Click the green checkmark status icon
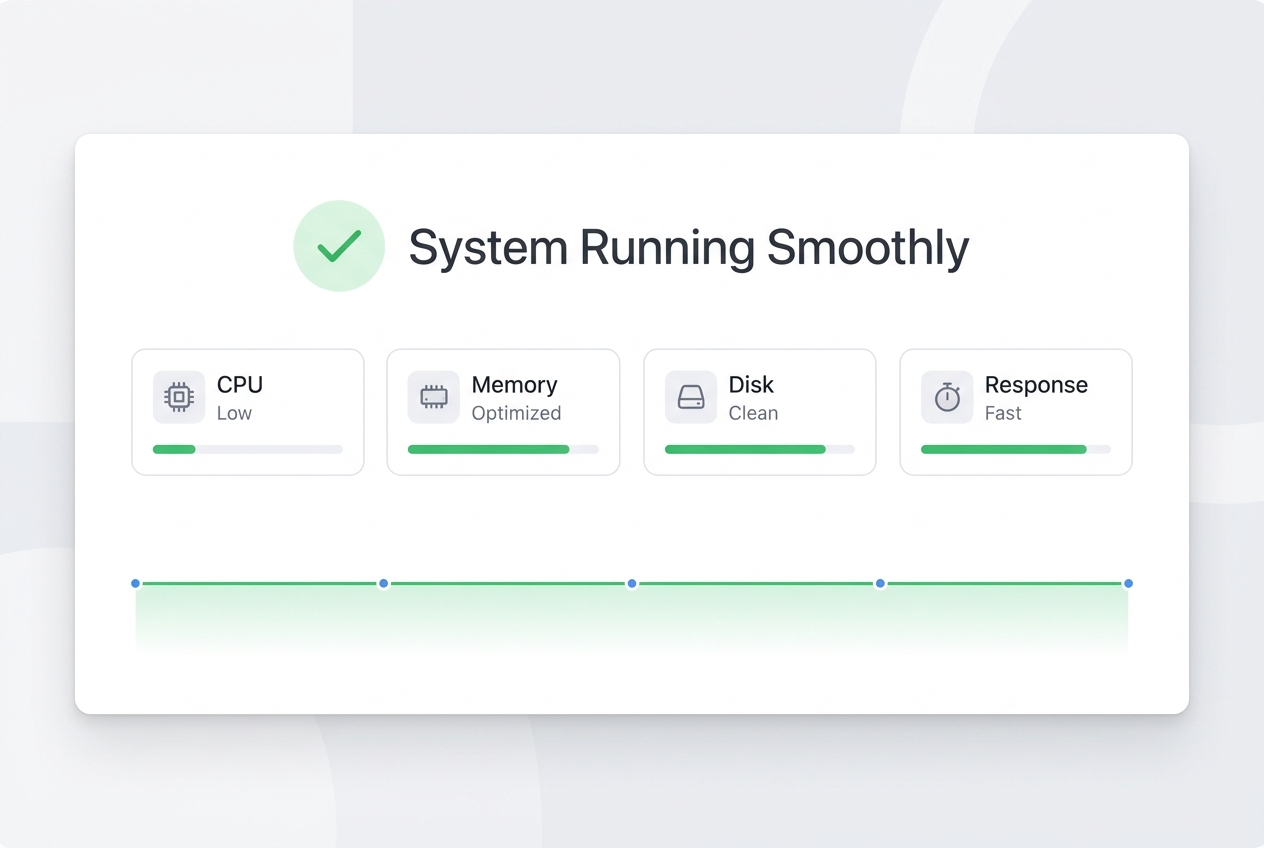This screenshot has width=1264, height=848. pyautogui.click(x=339, y=246)
